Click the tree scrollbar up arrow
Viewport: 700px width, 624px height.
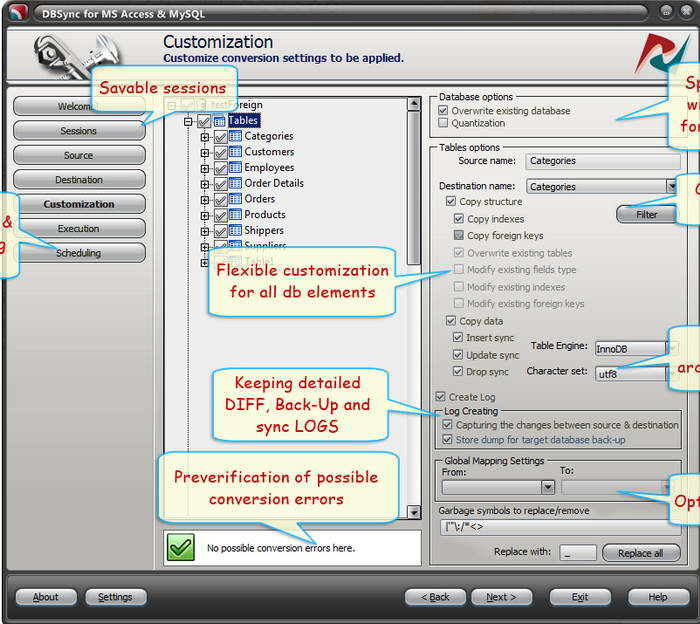click(414, 104)
